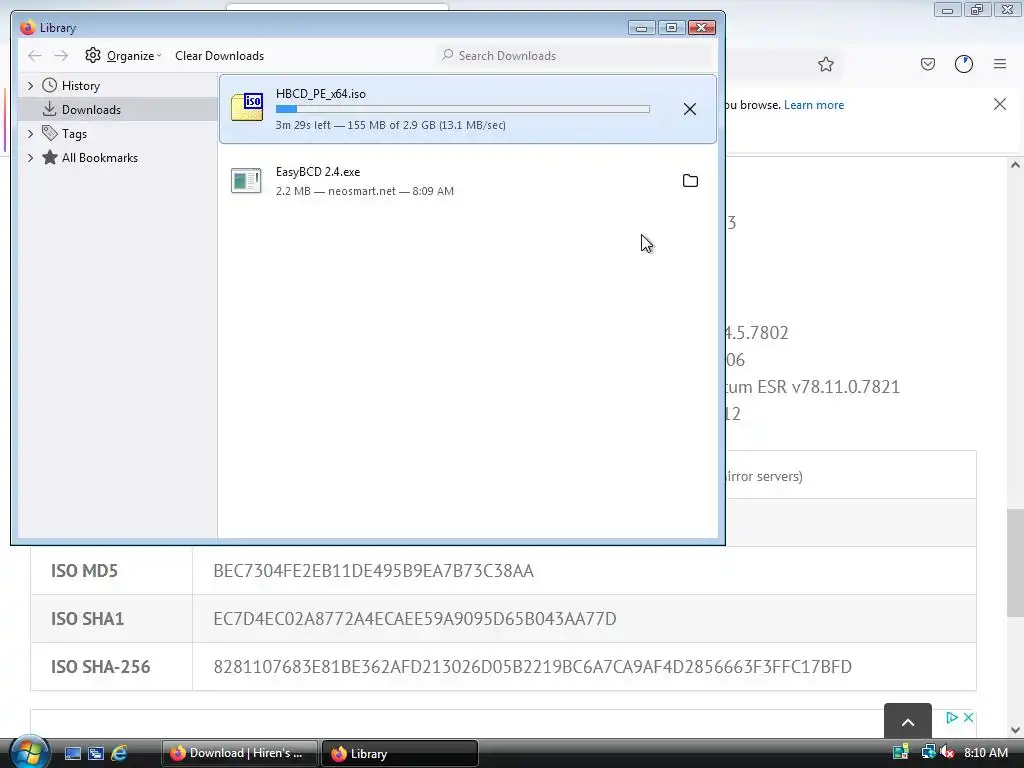Select the HBCD_PE_x64.iso filename
The height and width of the screenshot is (768, 1024).
(x=321, y=94)
